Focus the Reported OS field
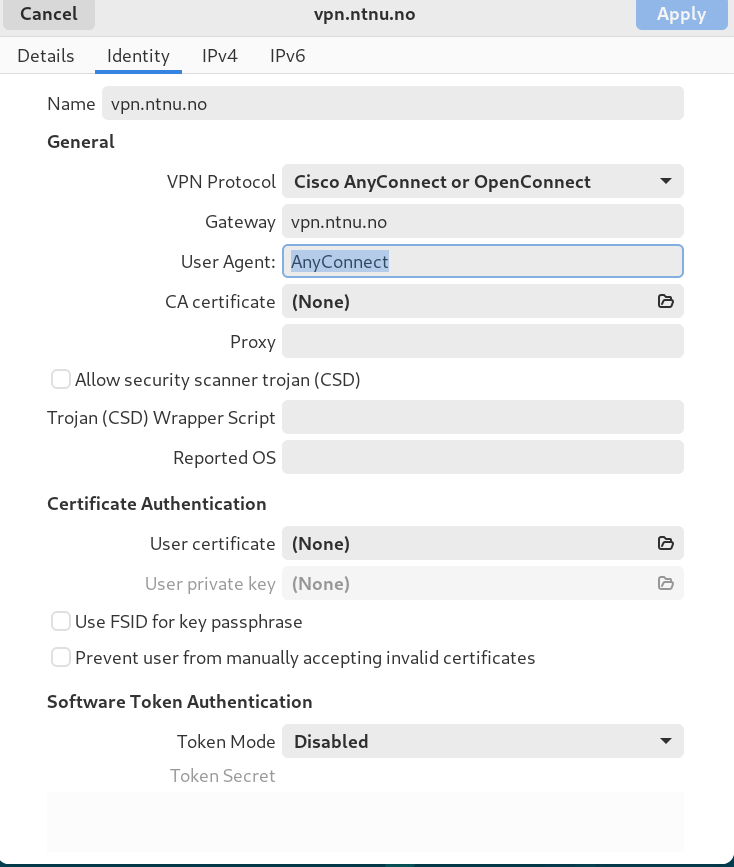The width and height of the screenshot is (734, 867). point(483,457)
